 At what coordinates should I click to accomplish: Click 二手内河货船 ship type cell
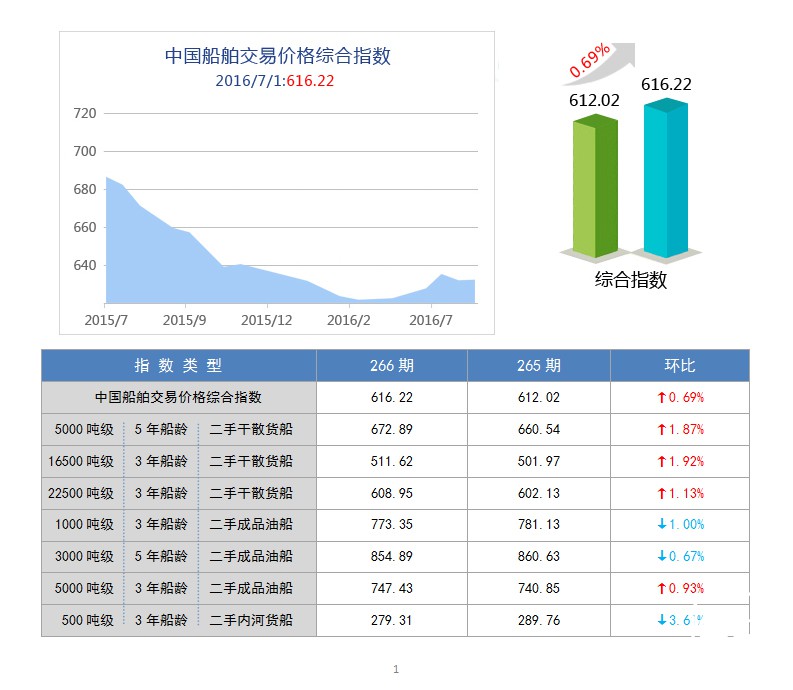click(x=251, y=620)
